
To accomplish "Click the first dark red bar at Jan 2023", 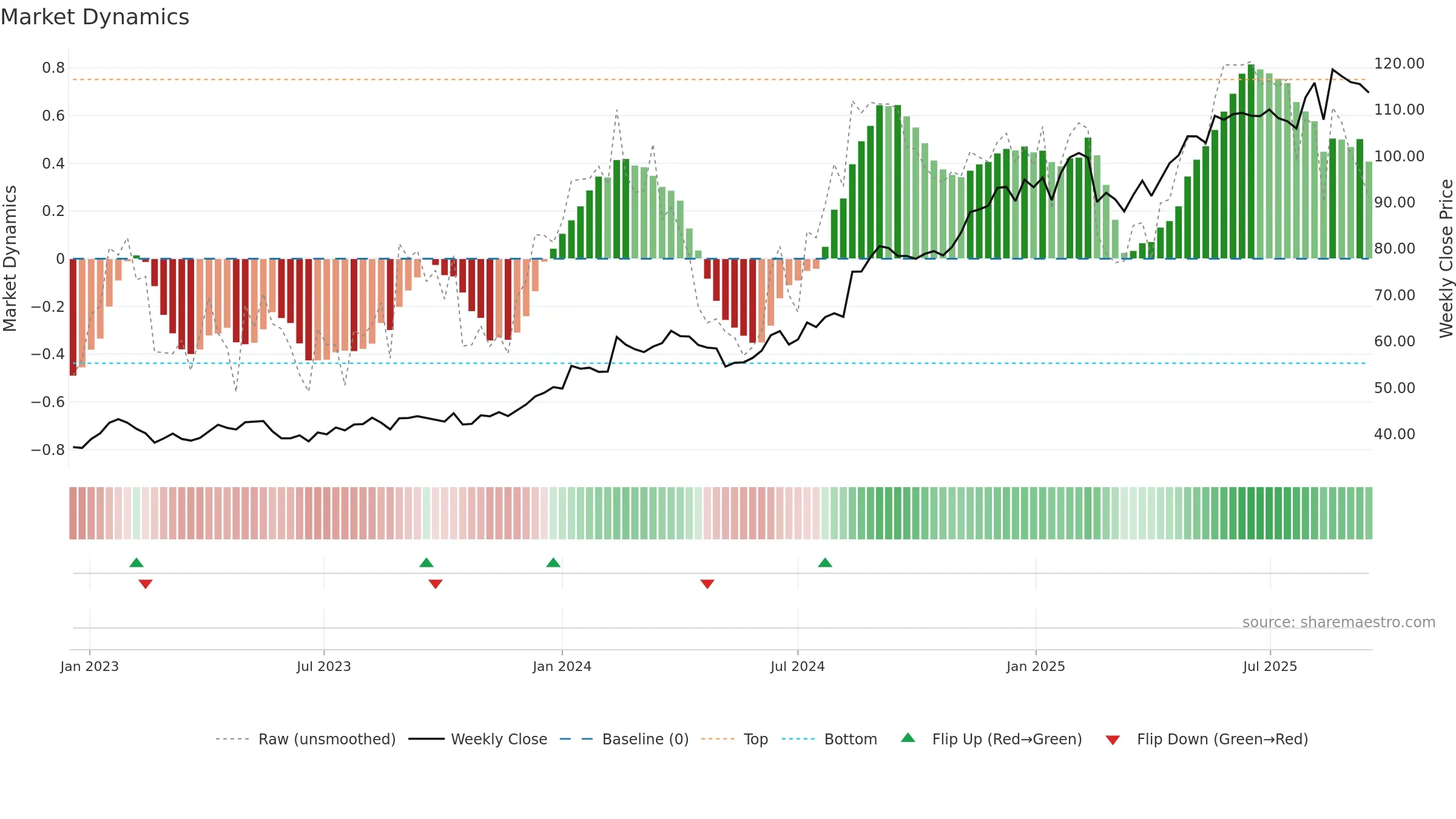I will [73, 317].
